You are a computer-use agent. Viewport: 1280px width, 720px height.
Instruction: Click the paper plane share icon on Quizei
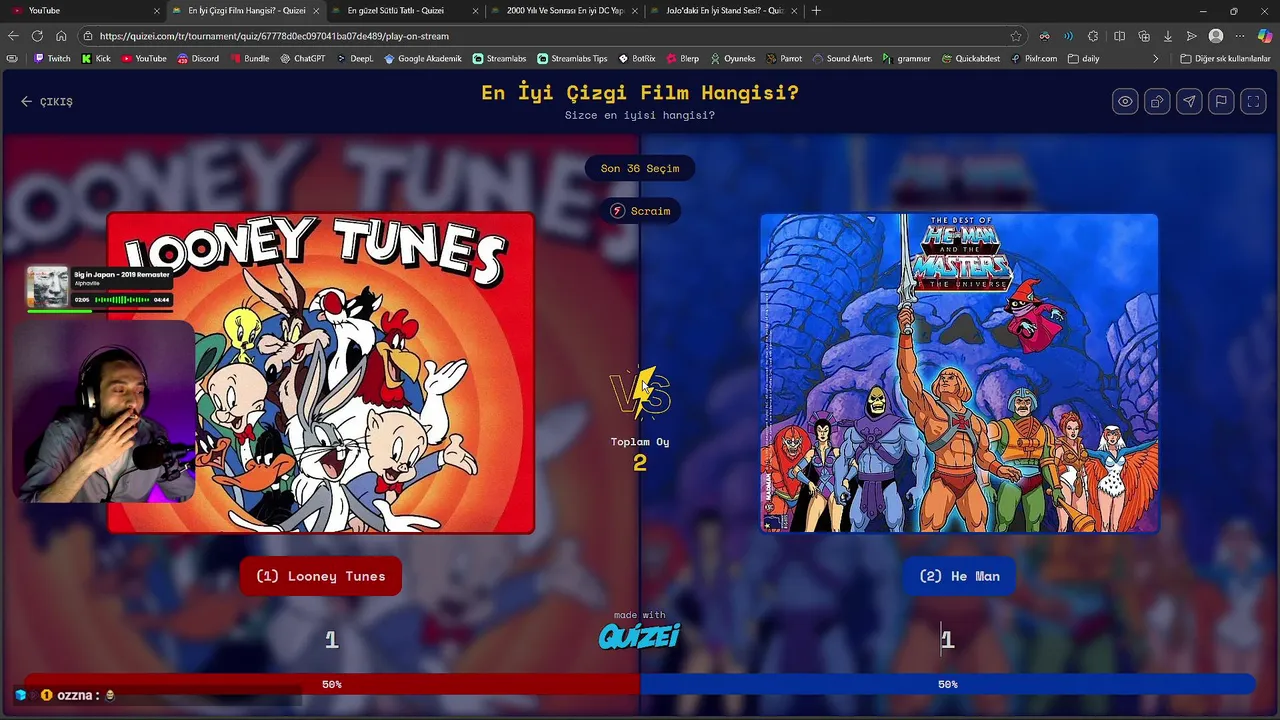pyautogui.click(x=1189, y=101)
